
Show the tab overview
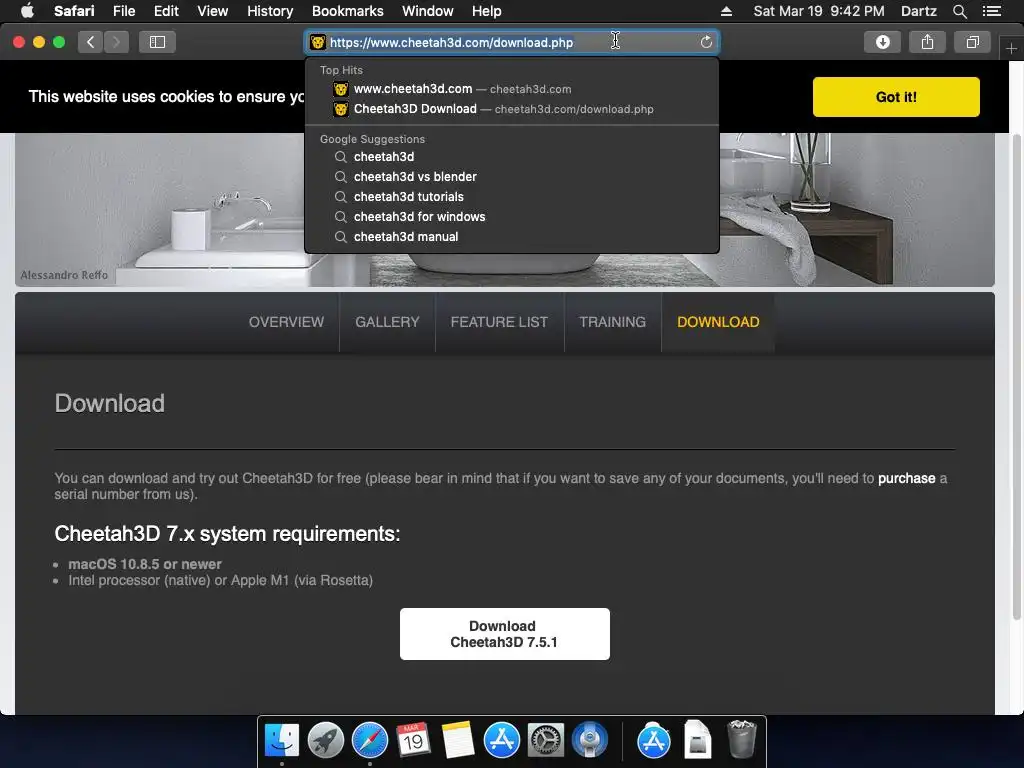972,42
